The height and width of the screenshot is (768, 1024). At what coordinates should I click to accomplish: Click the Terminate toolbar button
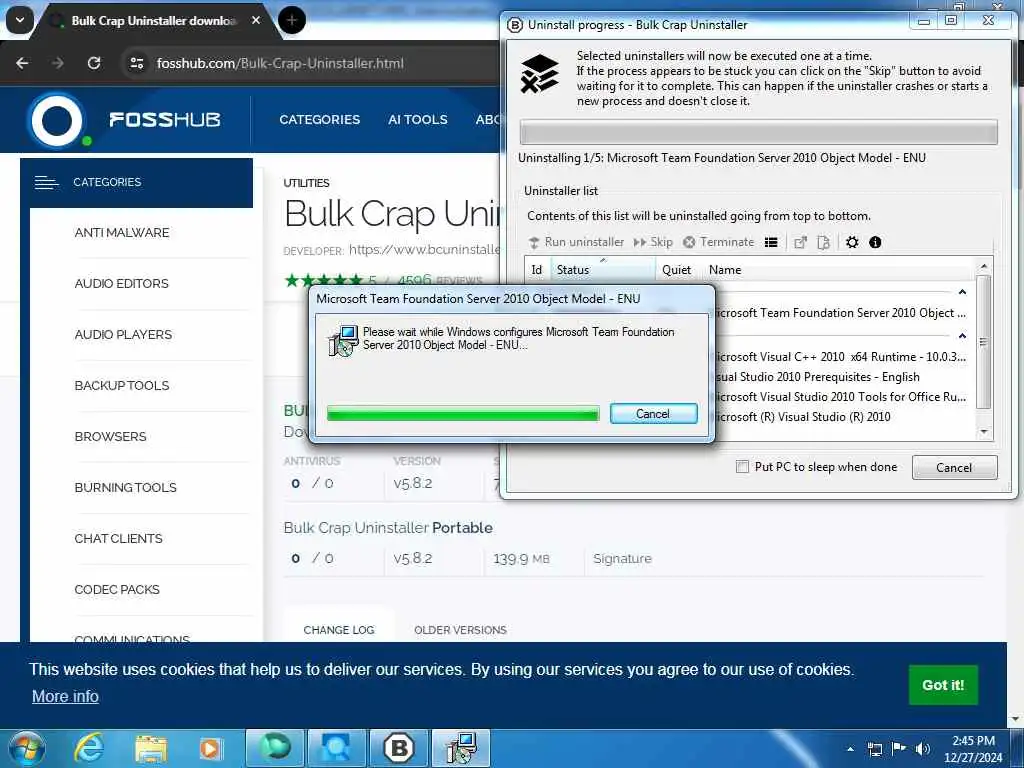pyautogui.click(x=718, y=242)
